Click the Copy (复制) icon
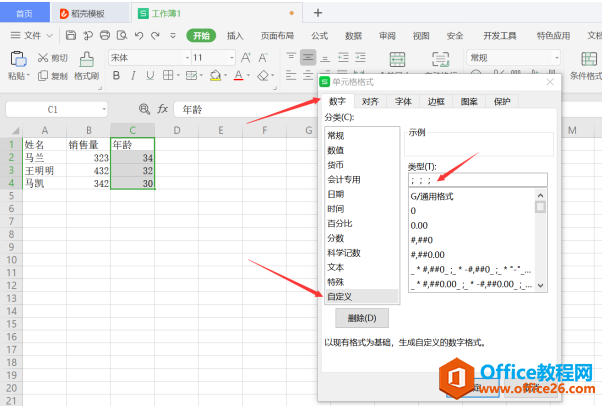 click(44, 76)
